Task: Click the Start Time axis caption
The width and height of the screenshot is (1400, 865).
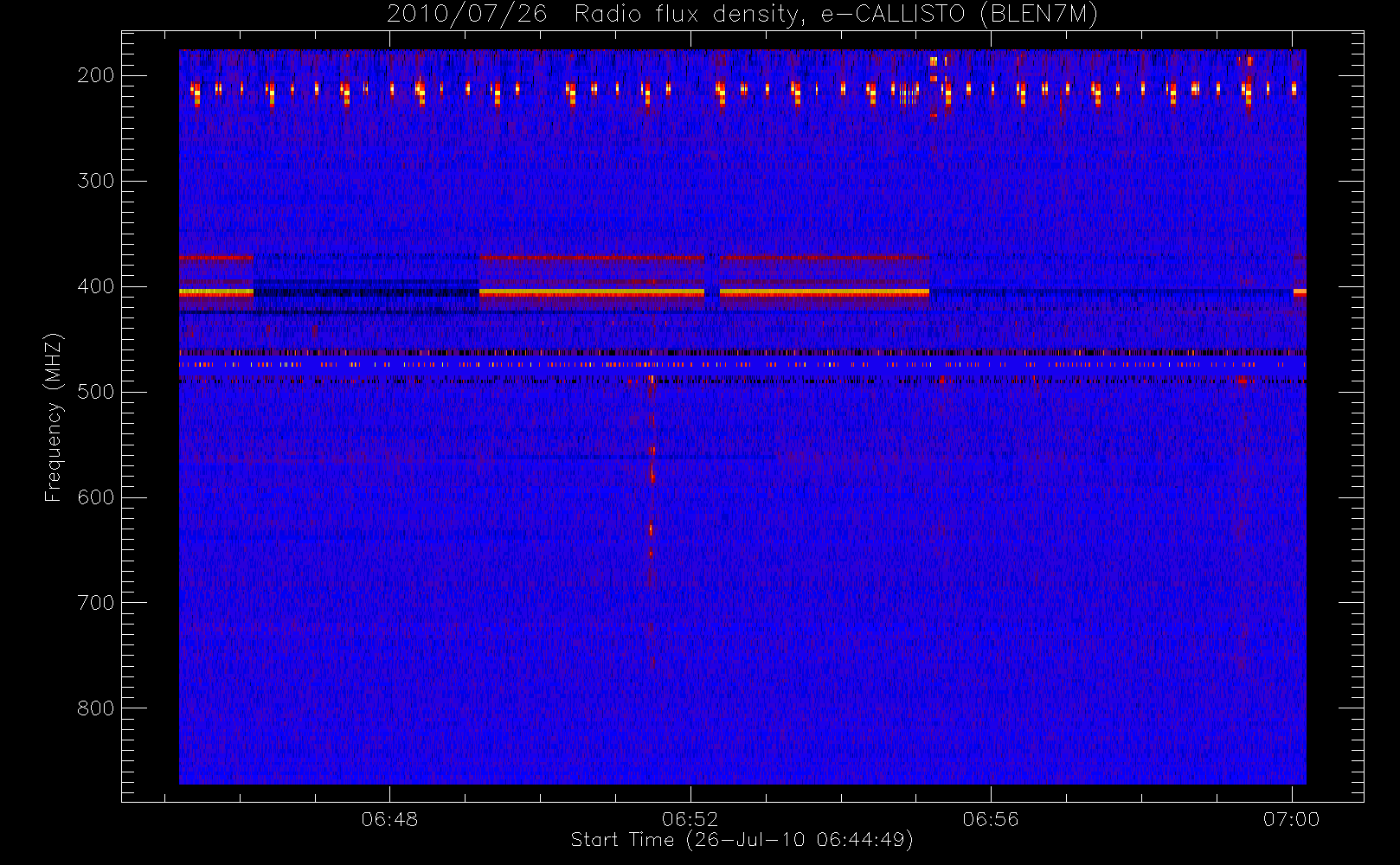Action: tap(742, 840)
